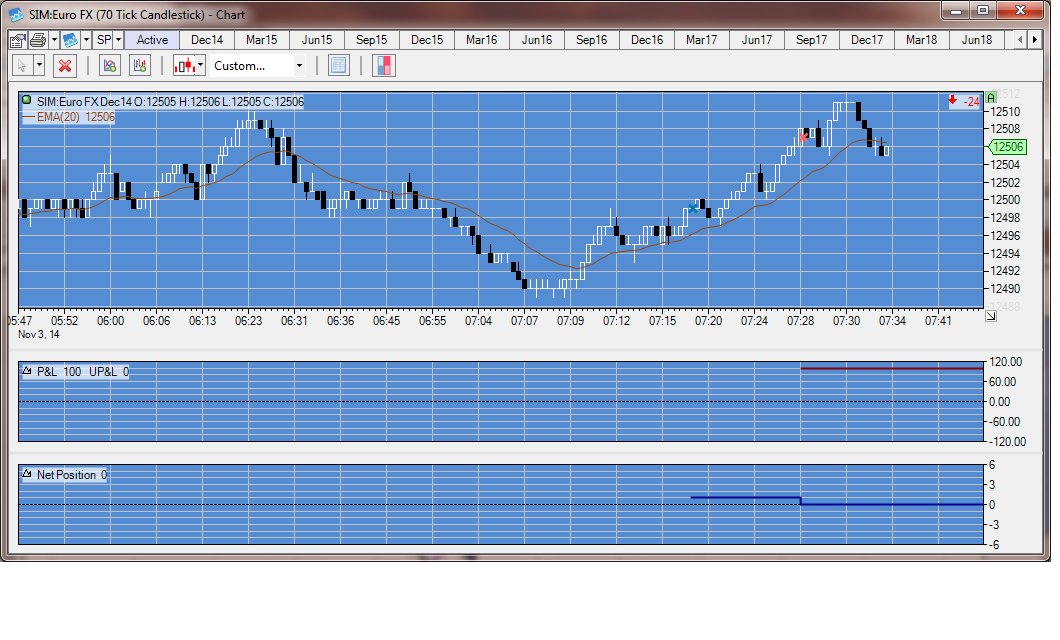Switch to the Dec14 contract tab
This screenshot has width=1060, height=640.
[x=207, y=40]
